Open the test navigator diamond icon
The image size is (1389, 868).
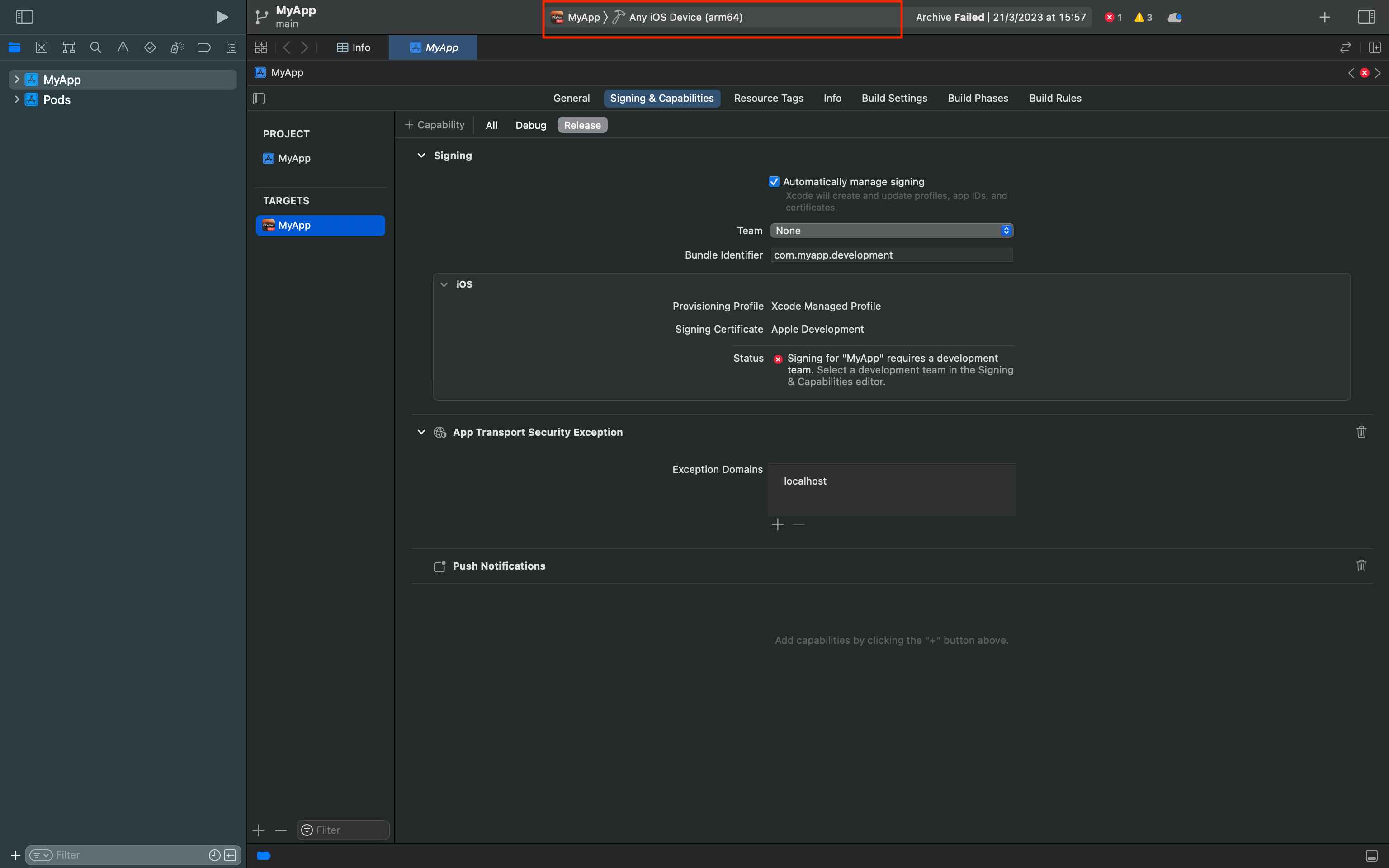tap(150, 47)
